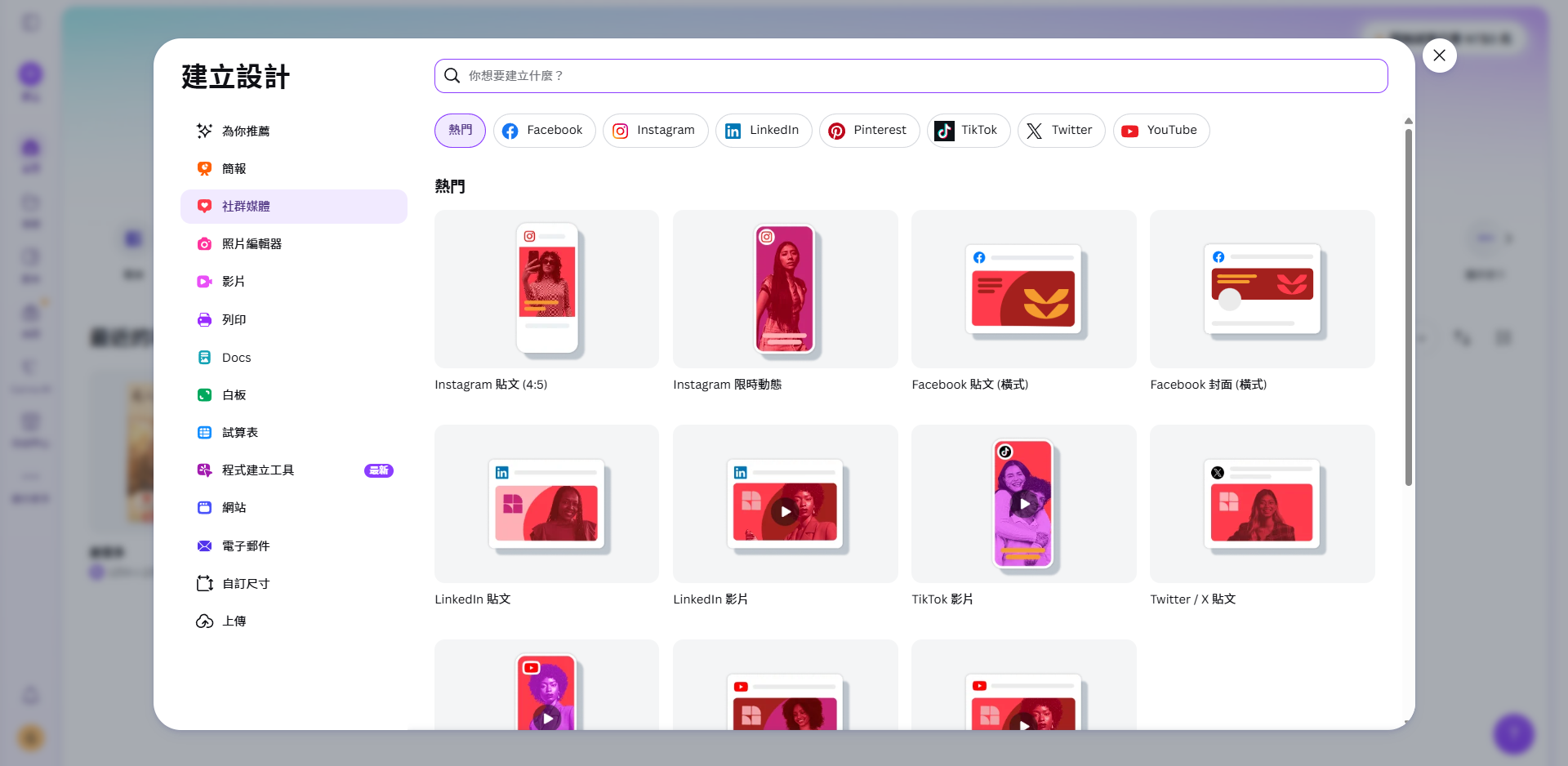Select 社群媒體 category label
The image size is (1568, 766).
coord(246,206)
